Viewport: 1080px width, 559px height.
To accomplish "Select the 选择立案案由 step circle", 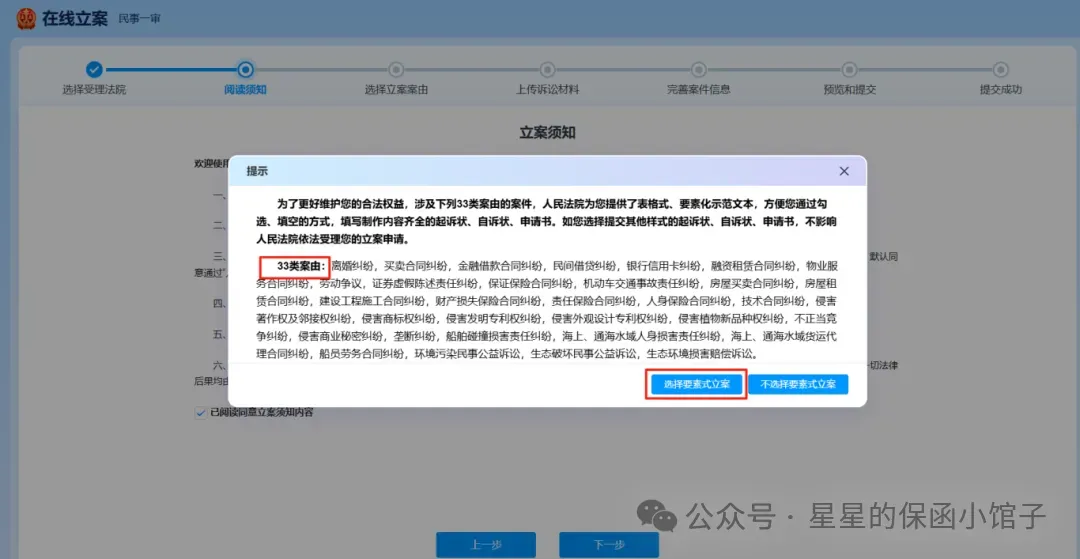I will pos(396,69).
